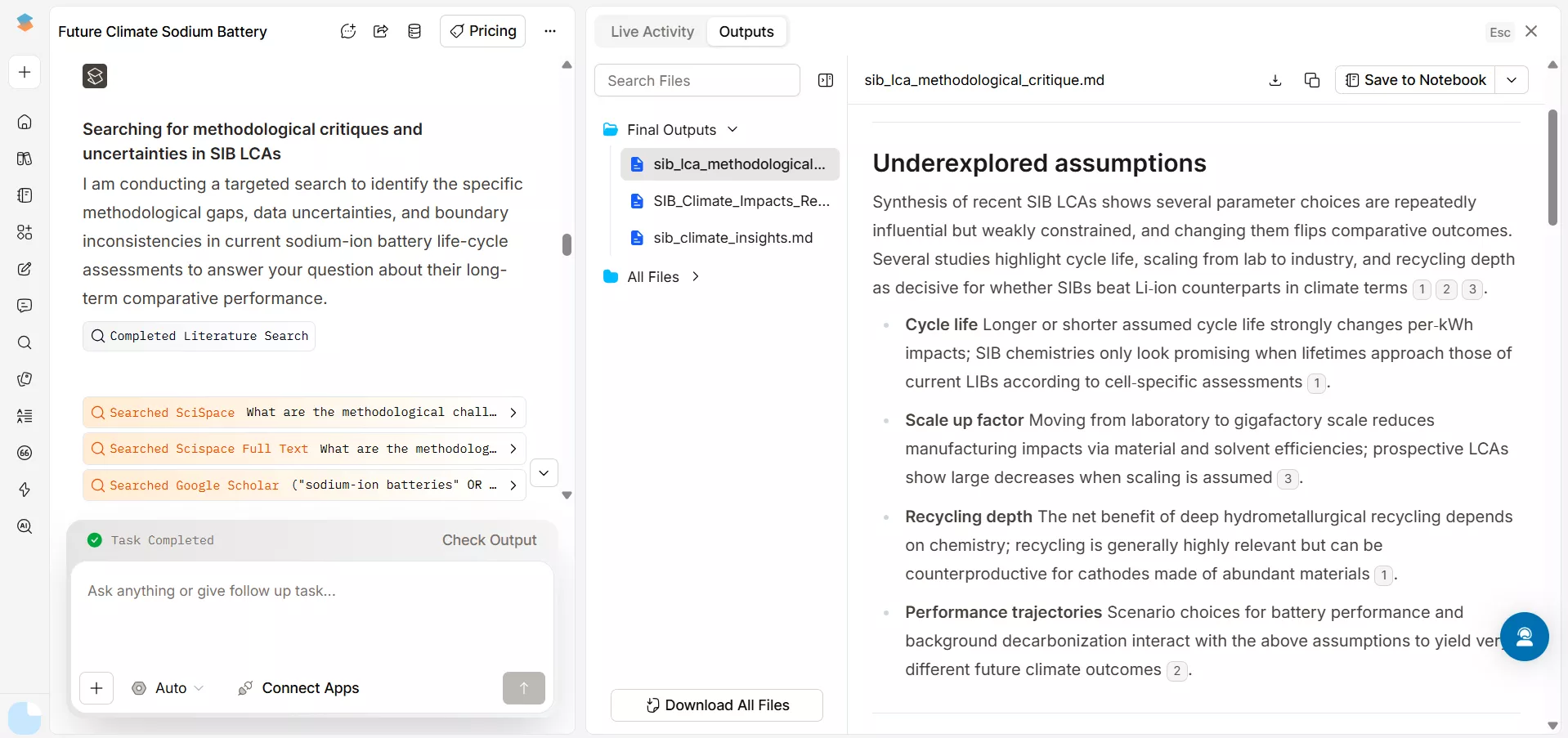
Task: Create a new project with the plus icon
Action: (x=25, y=73)
